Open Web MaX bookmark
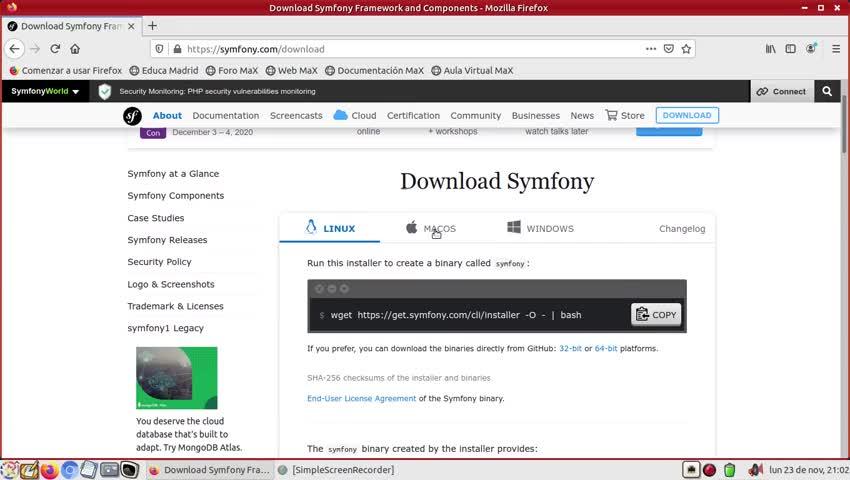This screenshot has height=480, width=850. [x=292, y=71]
